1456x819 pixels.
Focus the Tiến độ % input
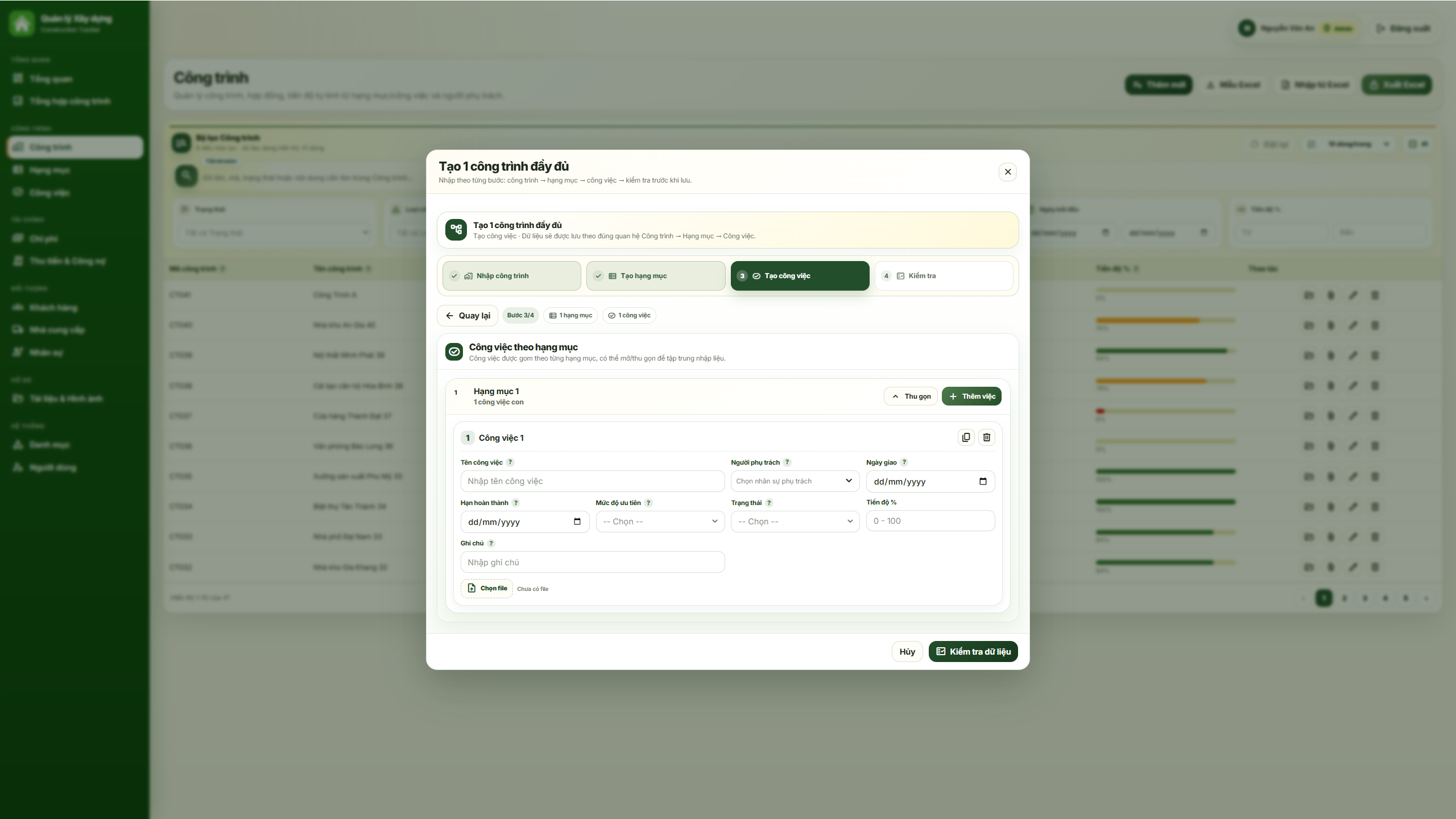(930, 521)
